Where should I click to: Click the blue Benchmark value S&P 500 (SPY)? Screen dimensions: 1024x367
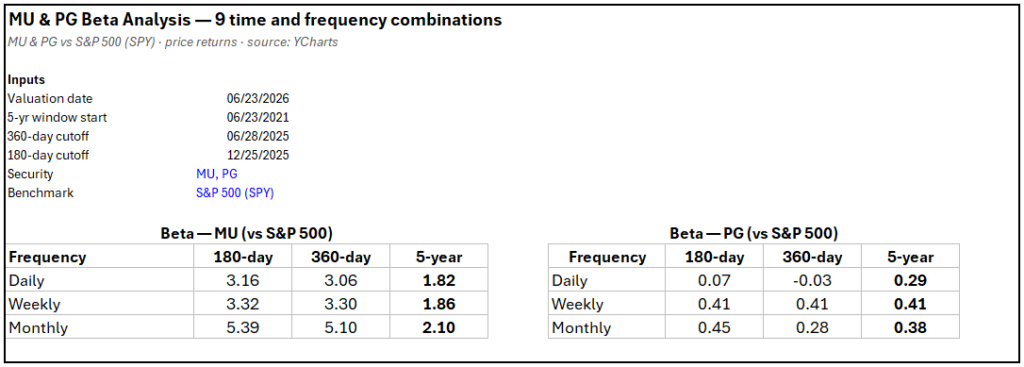coord(235,194)
